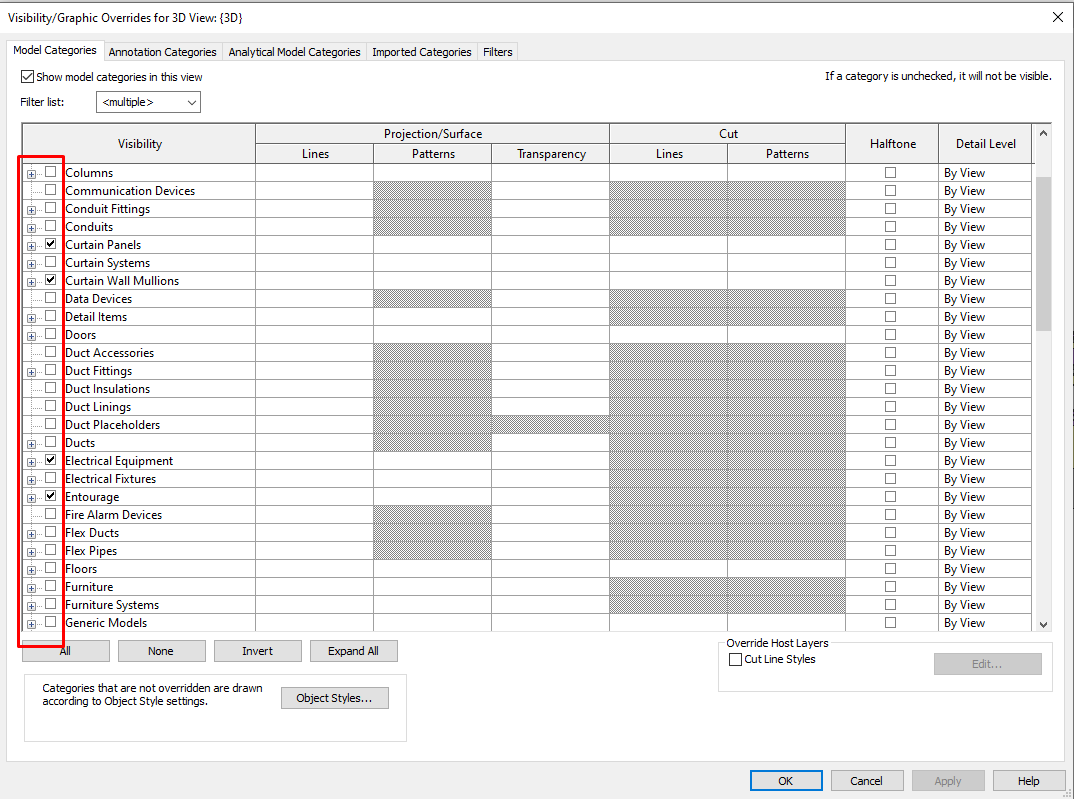The width and height of the screenshot is (1074, 799).
Task: Expand Flex Pipes subcategories
Action: pos(32,552)
